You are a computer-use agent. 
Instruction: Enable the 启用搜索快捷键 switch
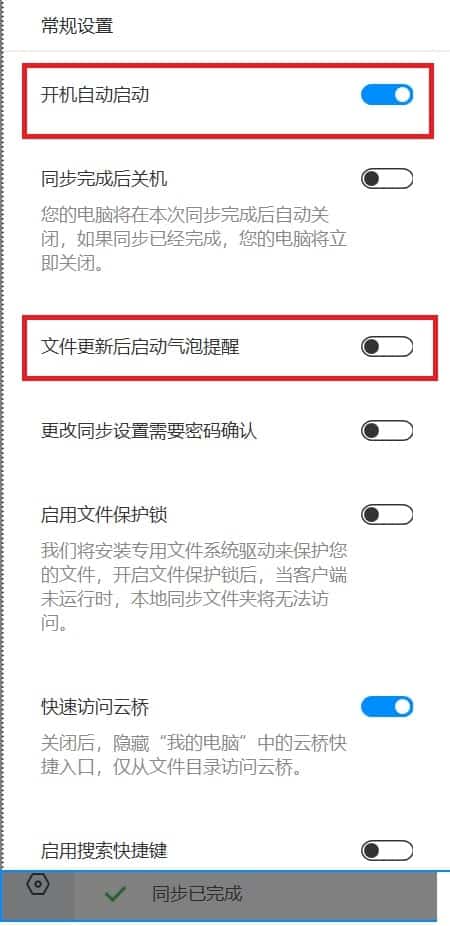point(387,851)
